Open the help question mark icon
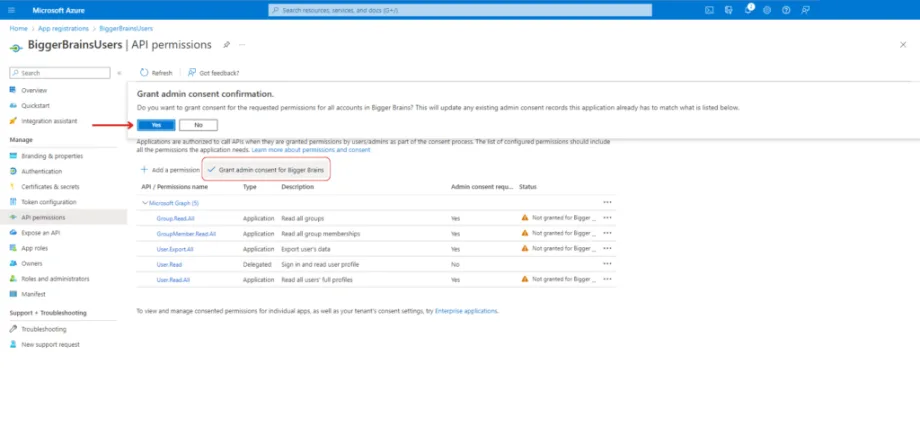Screen dimensions: 920x444 (x=786, y=10)
